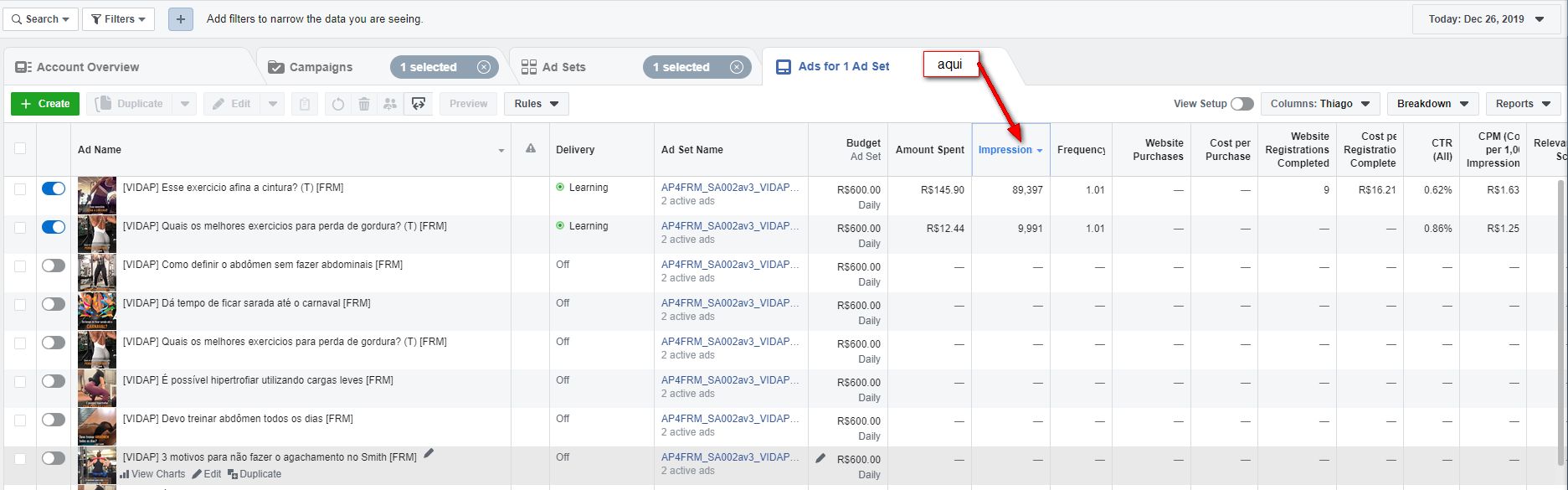This screenshot has width=1568, height=490.
Task: Check the select-all checkbox in table header
Action: coord(20,149)
